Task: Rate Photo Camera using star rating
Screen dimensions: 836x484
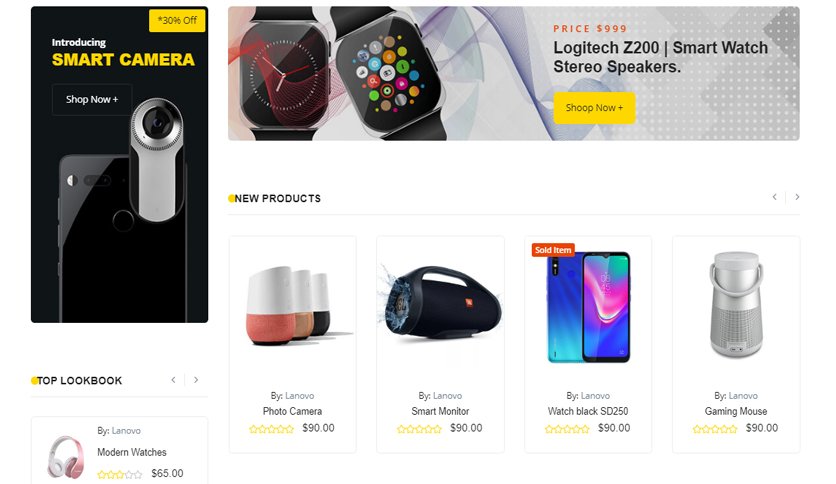Action: click(x=271, y=429)
